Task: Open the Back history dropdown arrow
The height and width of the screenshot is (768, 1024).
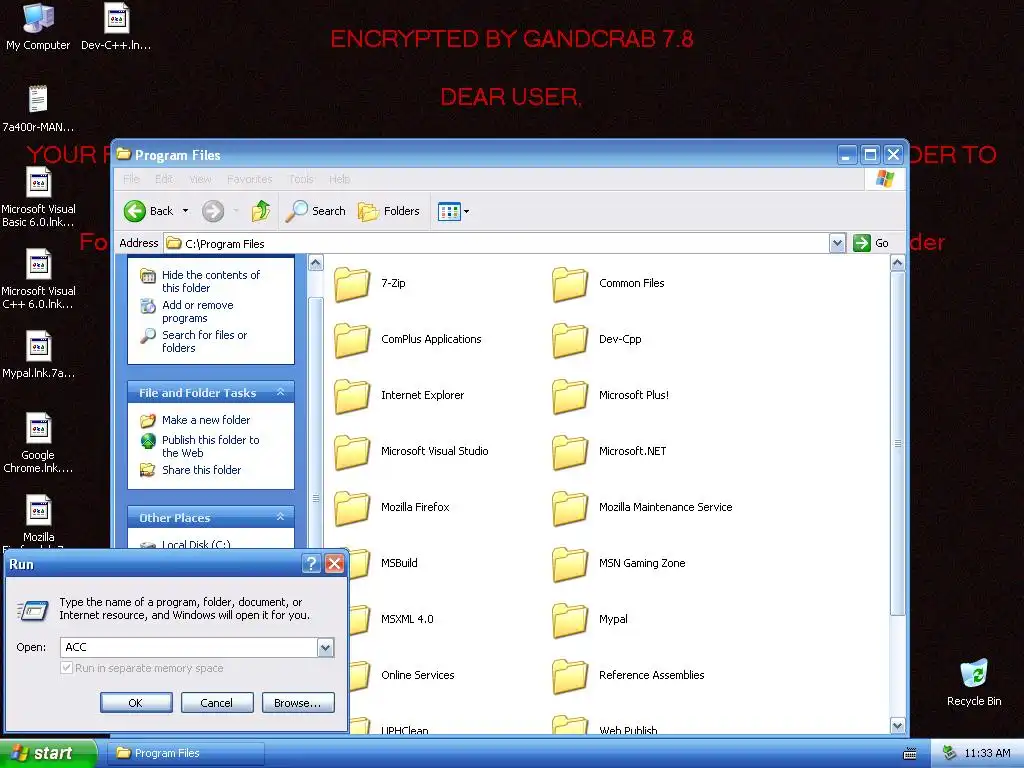Action: 185,211
